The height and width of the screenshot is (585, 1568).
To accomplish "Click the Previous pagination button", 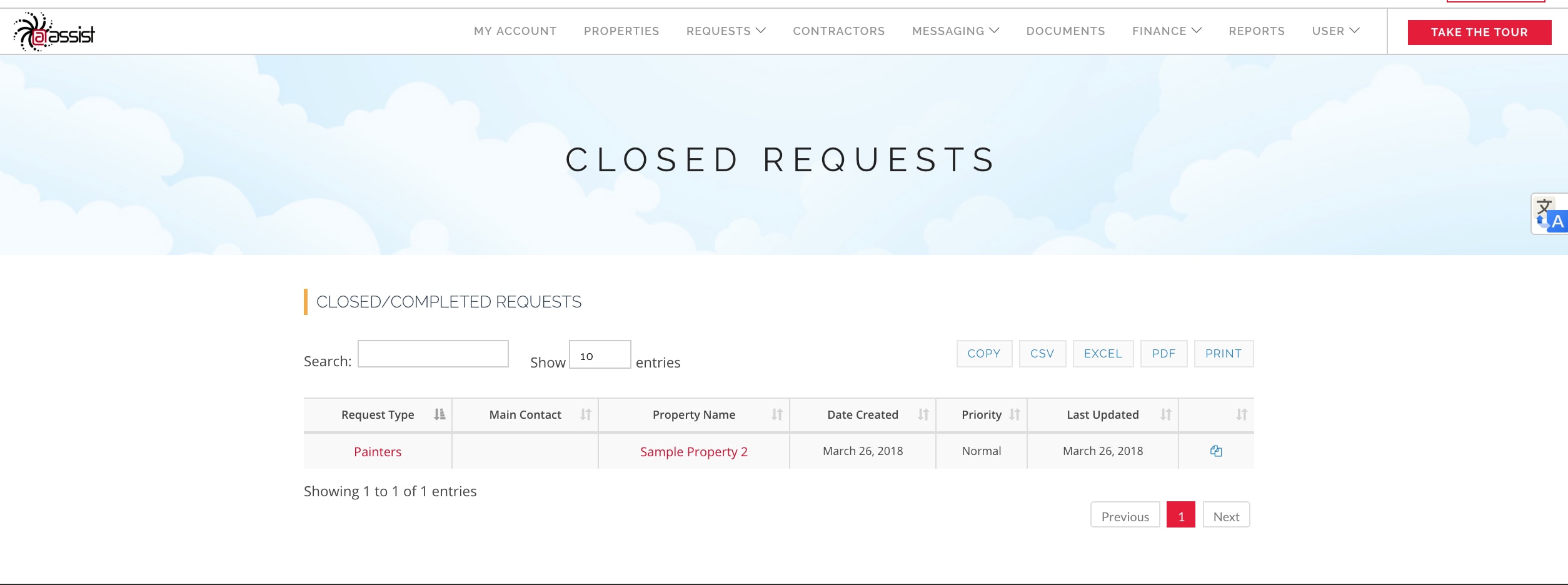I will [1125, 514].
